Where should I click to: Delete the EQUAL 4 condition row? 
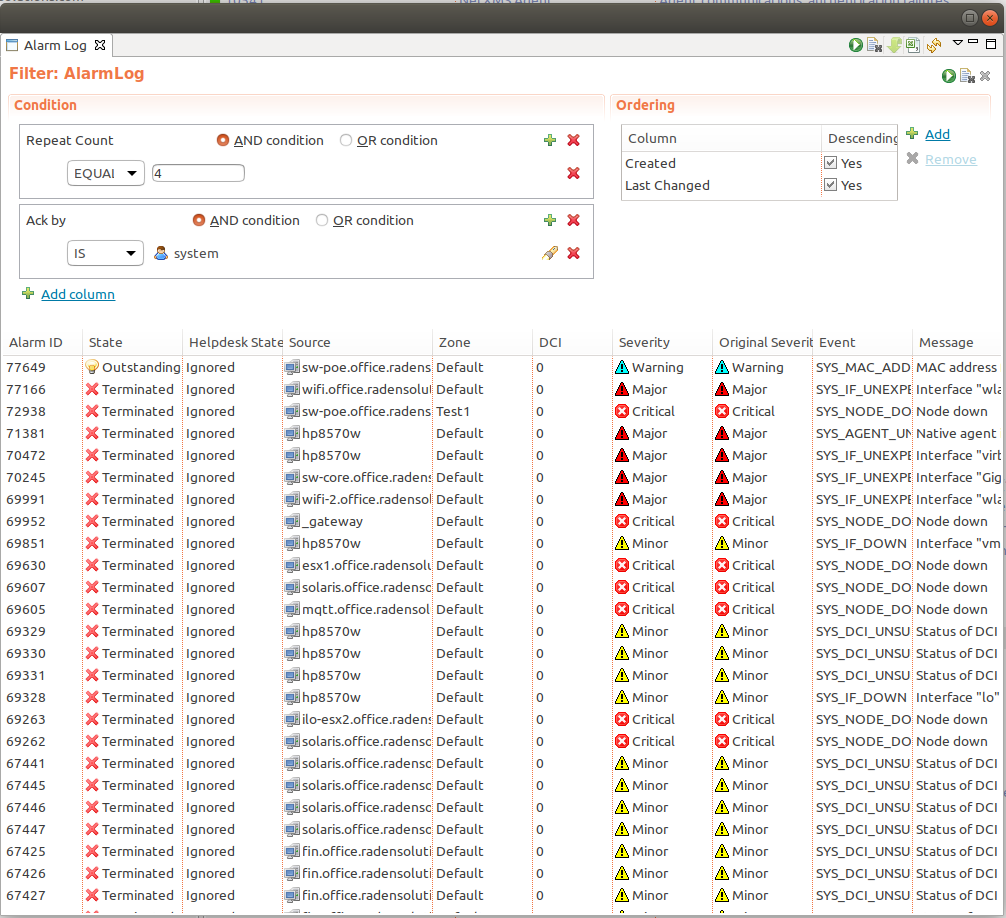pyautogui.click(x=573, y=173)
